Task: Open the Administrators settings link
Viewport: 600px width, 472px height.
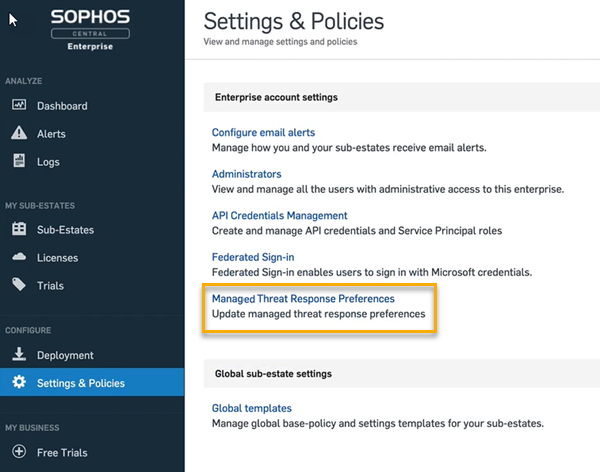Action: click(246, 174)
